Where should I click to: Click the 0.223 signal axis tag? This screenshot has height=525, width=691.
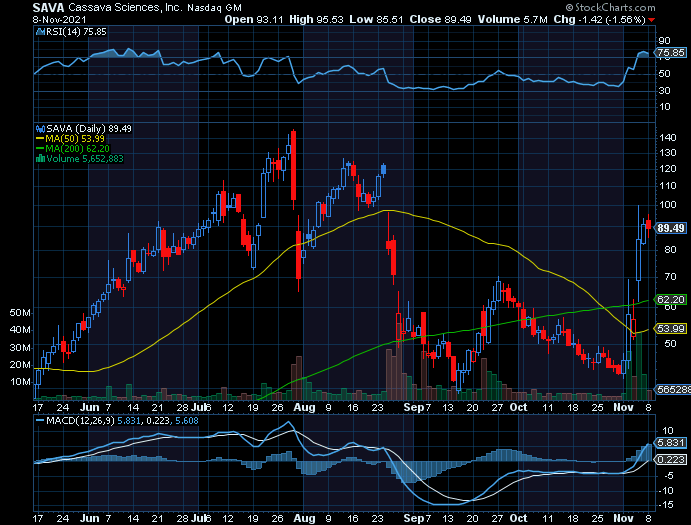click(671, 460)
